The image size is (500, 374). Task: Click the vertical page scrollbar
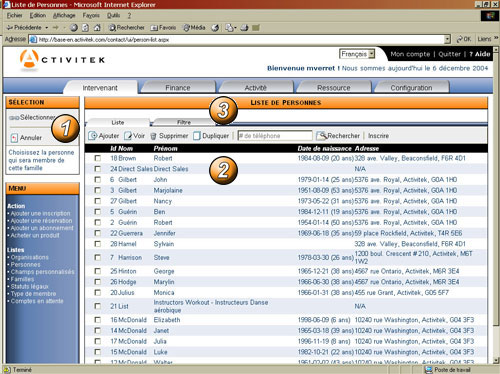click(496, 205)
